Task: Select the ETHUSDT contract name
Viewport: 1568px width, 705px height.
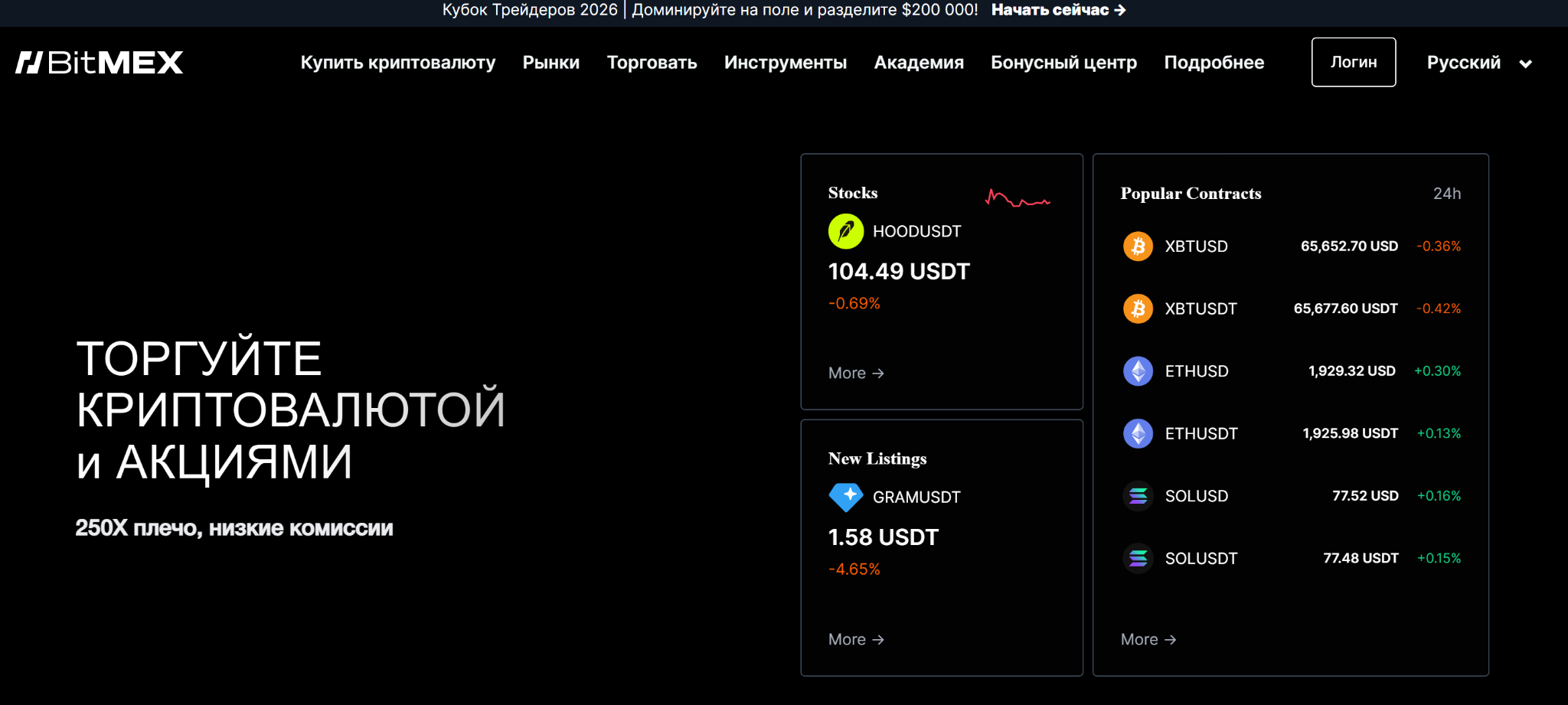Action: click(x=1201, y=433)
